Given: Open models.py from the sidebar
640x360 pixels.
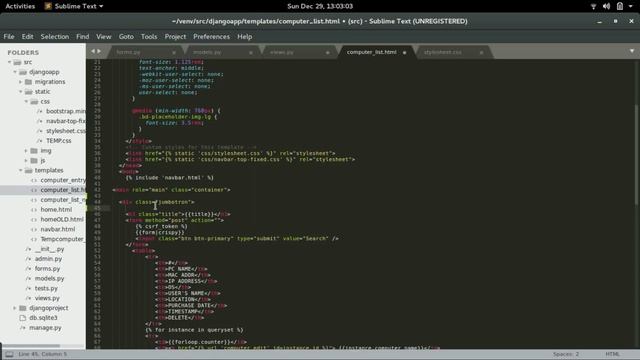Looking at the screenshot, I should point(49,278).
